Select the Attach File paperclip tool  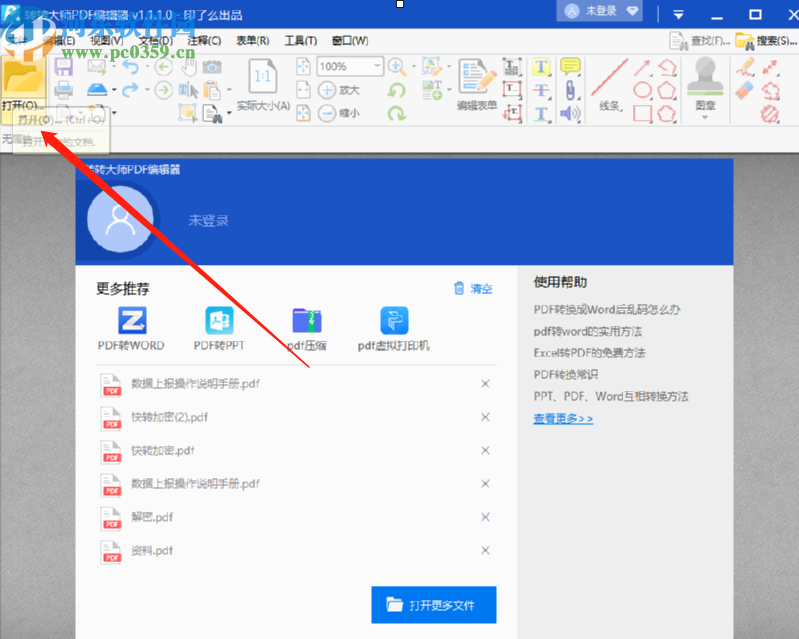[570, 91]
